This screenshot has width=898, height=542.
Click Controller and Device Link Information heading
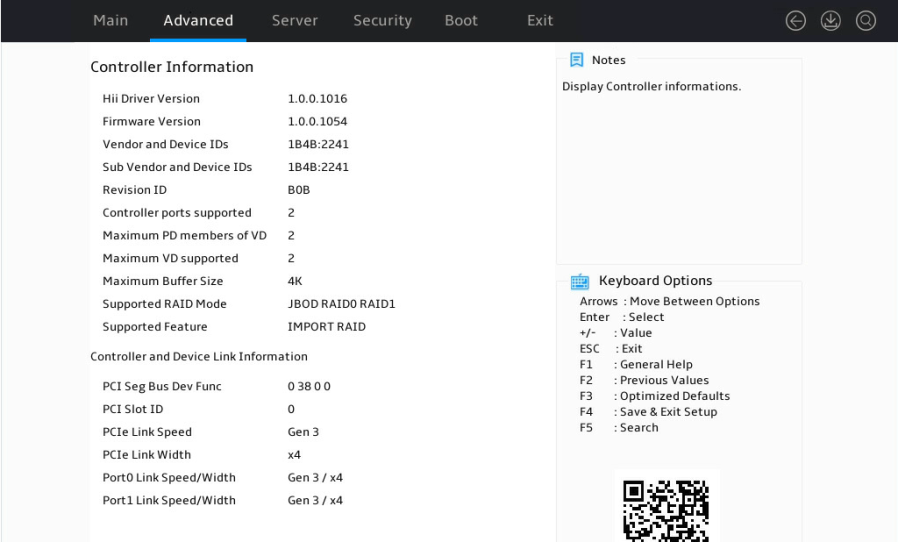point(199,356)
